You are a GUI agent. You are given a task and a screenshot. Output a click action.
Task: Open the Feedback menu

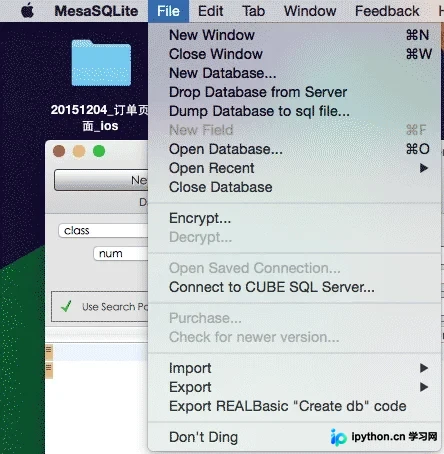tap(387, 11)
